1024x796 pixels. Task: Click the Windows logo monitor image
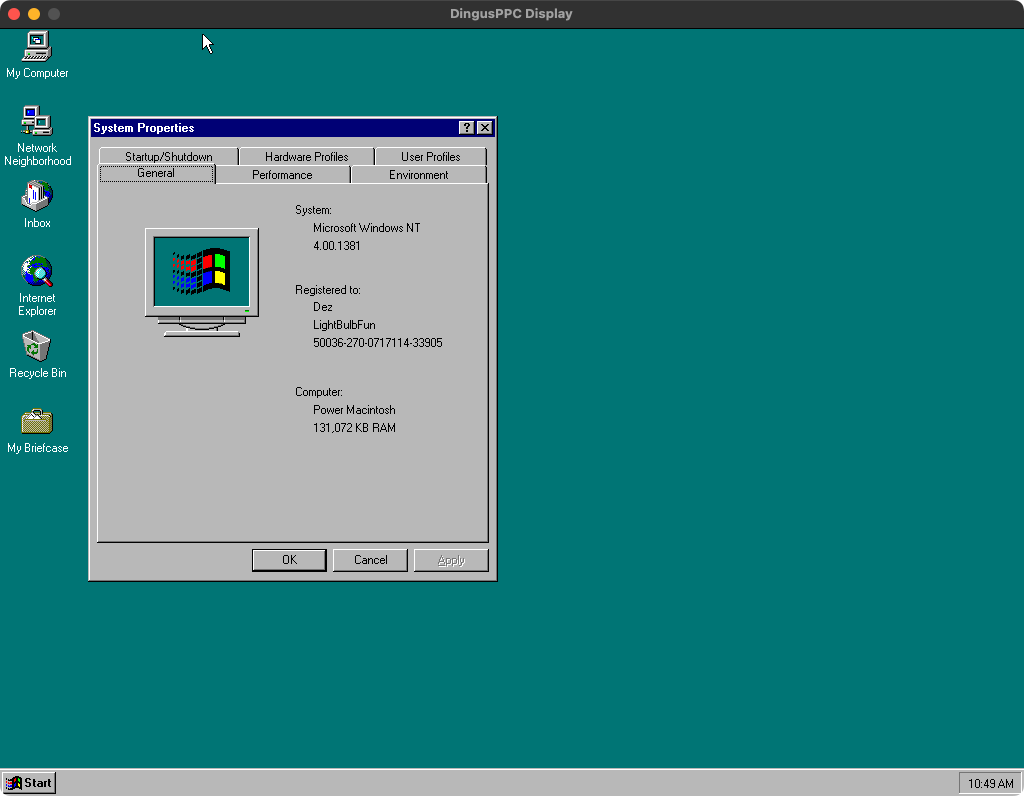coord(202,282)
